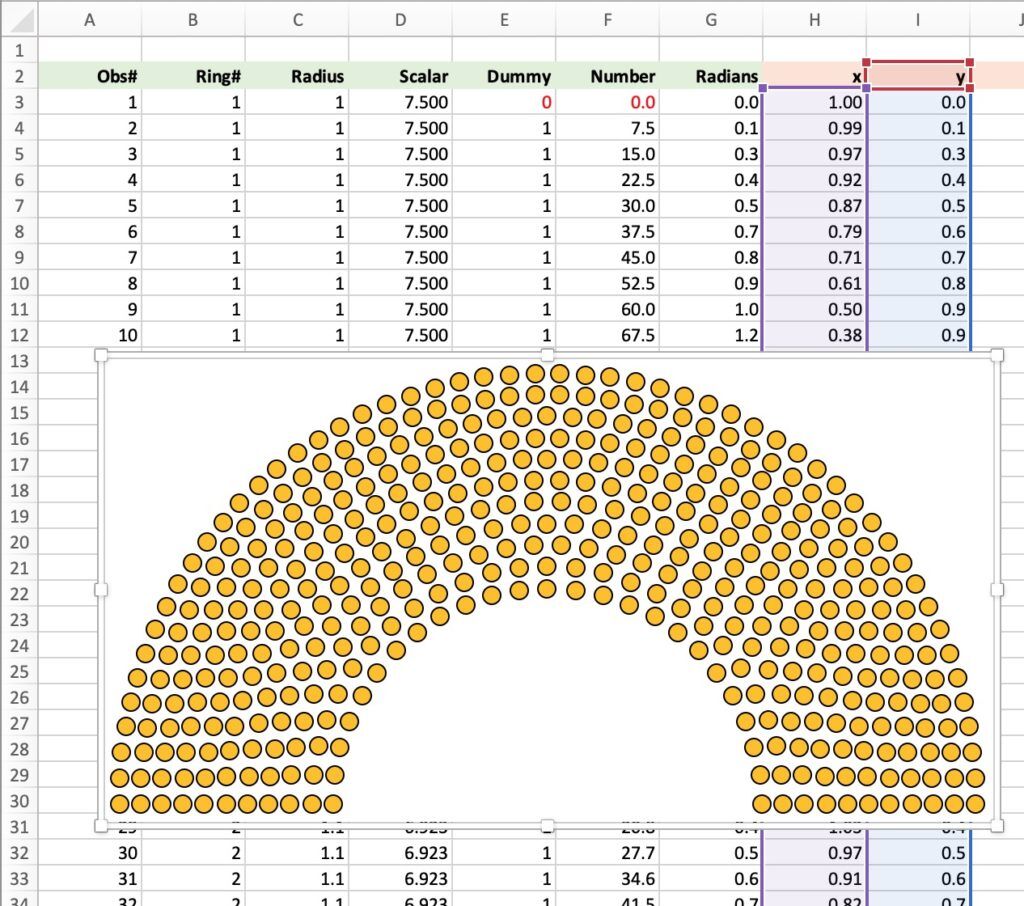Image resolution: width=1024 pixels, height=906 pixels.
Task: Select cell with Number value 45.0
Action: (607, 257)
